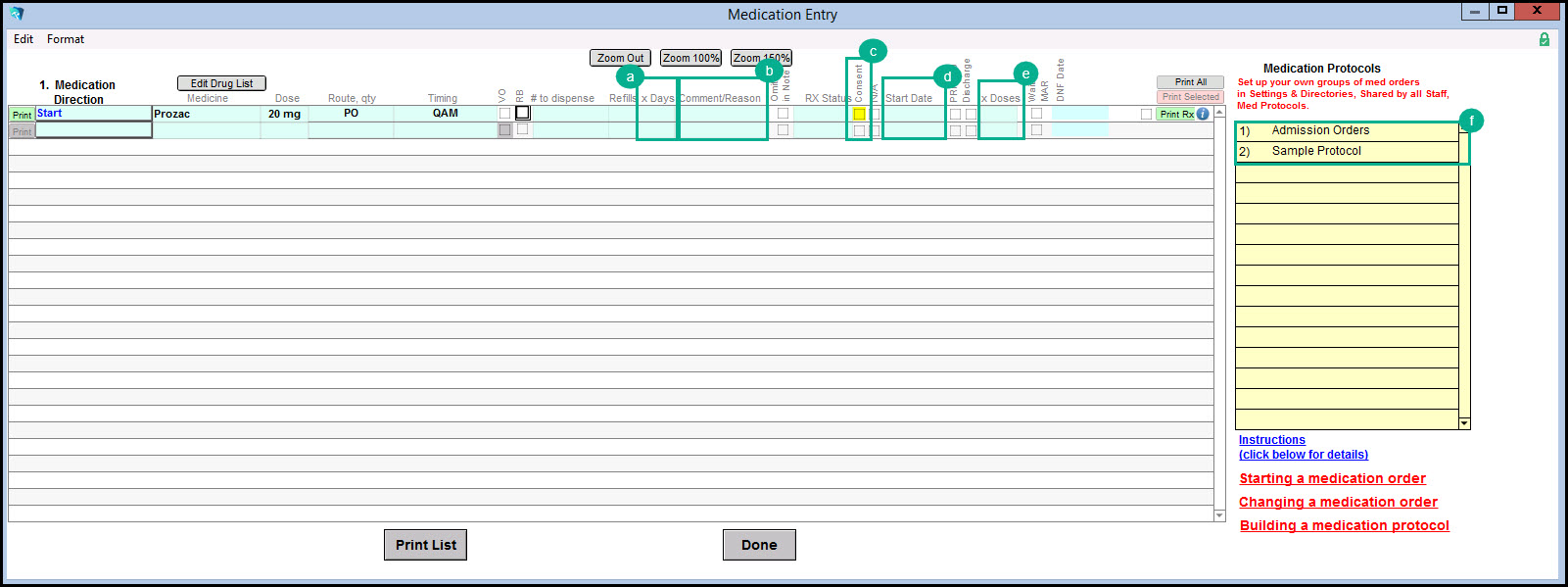1568x587 pixels.
Task: Click the medication list scroll-up arrow
Action: 1219,112
